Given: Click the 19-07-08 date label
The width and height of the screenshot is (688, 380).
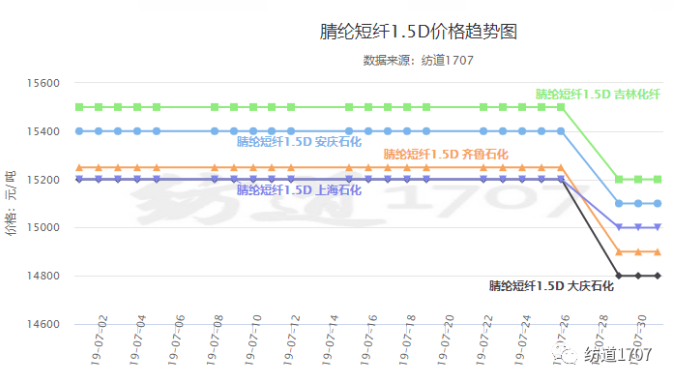Looking at the screenshot, I should (x=215, y=340).
